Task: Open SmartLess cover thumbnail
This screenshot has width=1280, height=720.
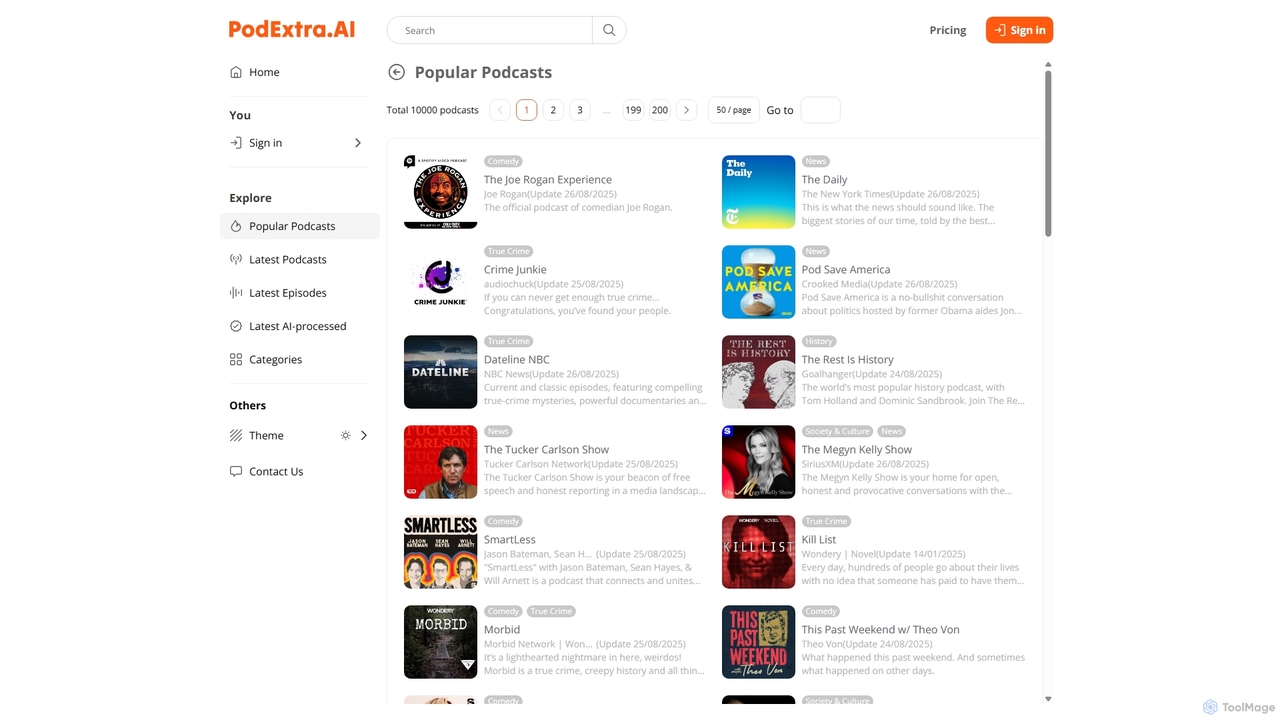Action: 441,552
